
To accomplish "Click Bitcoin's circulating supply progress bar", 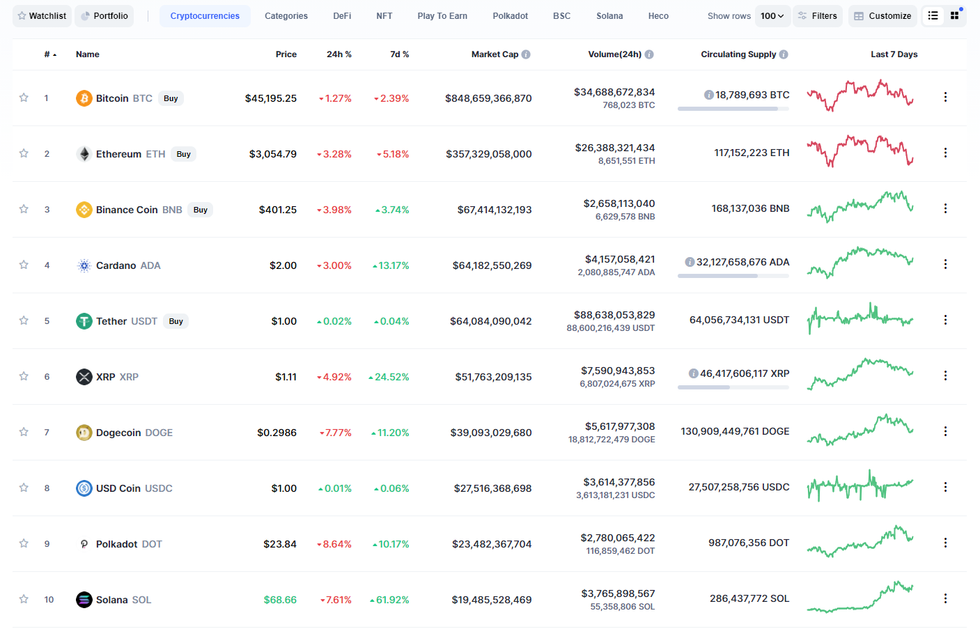I will pyautogui.click(x=733, y=108).
